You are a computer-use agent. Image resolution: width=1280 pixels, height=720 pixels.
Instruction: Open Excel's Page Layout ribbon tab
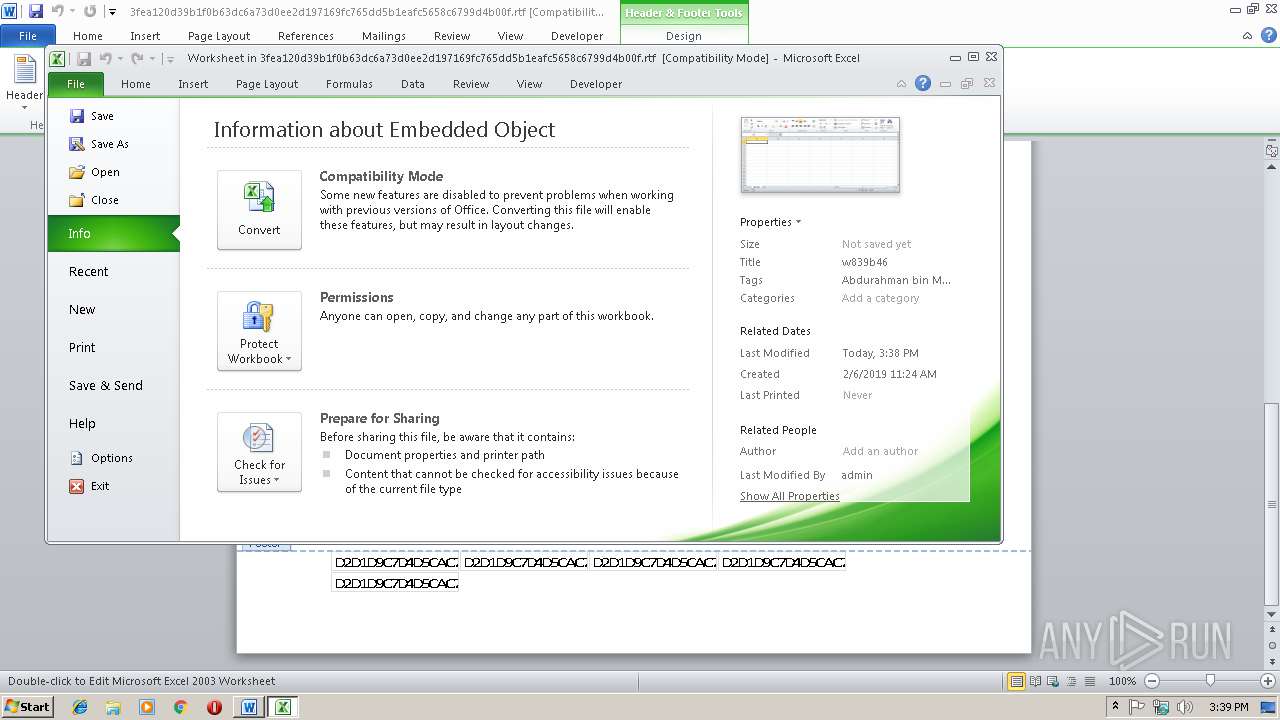[267, 84]
